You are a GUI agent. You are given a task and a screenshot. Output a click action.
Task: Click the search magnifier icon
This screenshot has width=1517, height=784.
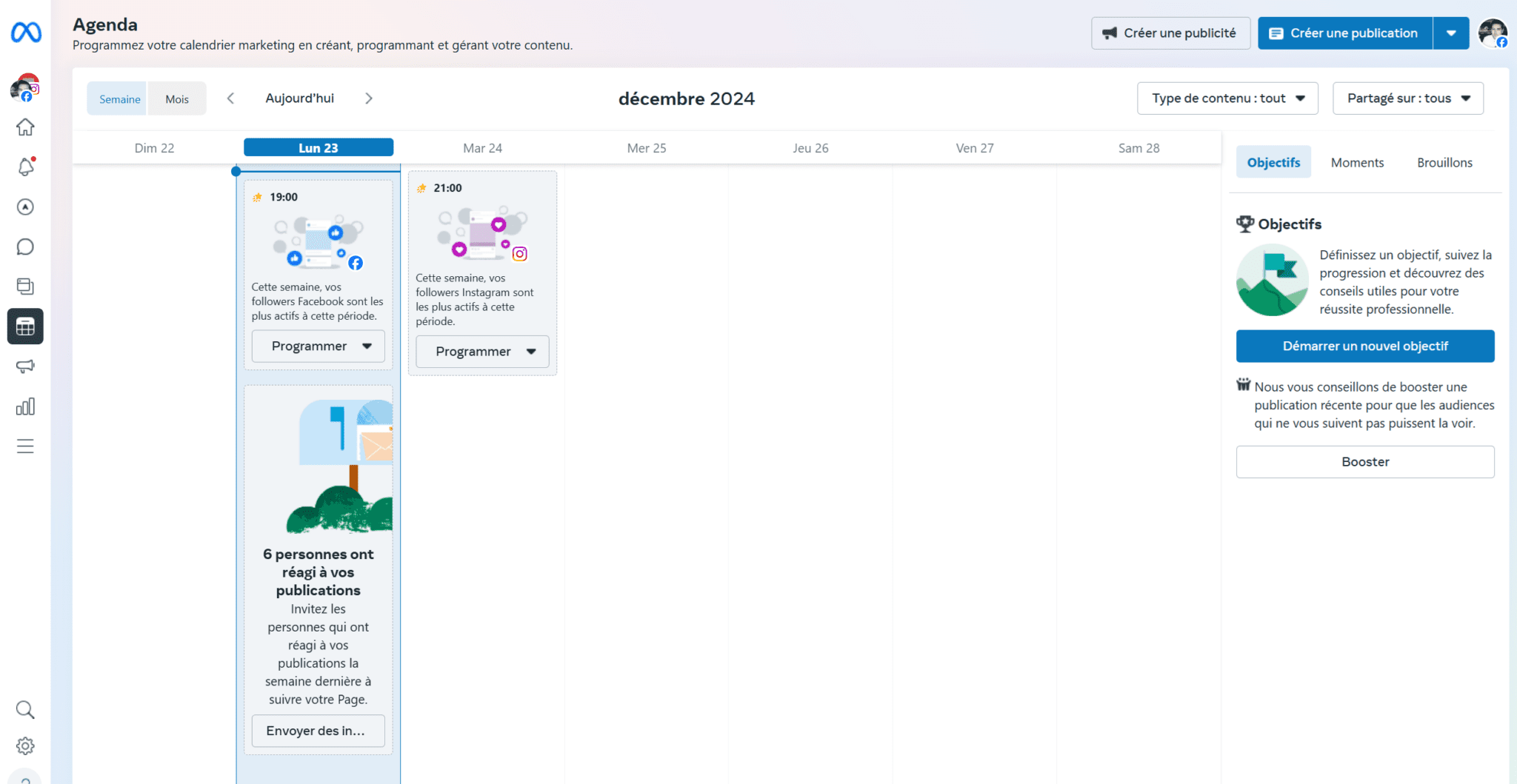click(x=25, y=710)
